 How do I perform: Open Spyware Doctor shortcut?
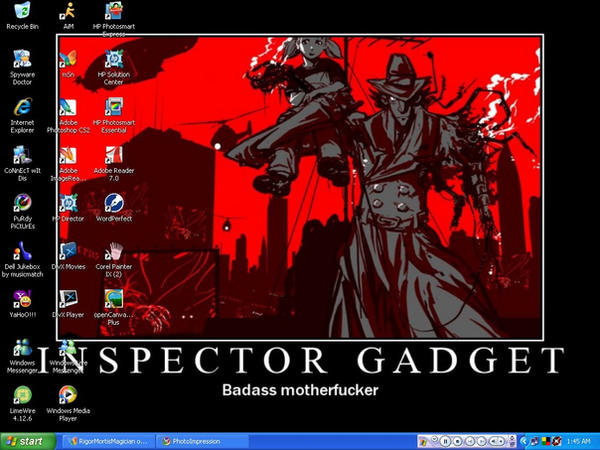tap(22, 67)
